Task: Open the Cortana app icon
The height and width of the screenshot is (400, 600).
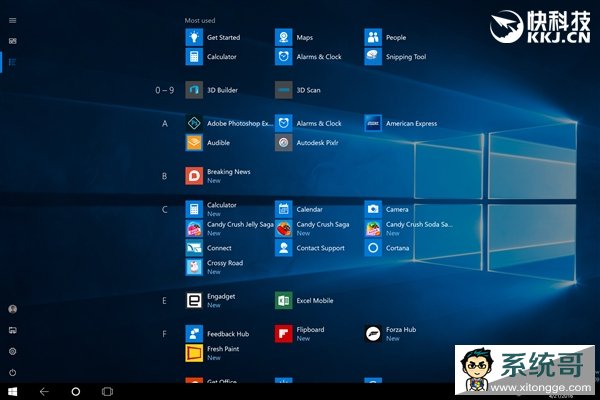Action: 373,248
